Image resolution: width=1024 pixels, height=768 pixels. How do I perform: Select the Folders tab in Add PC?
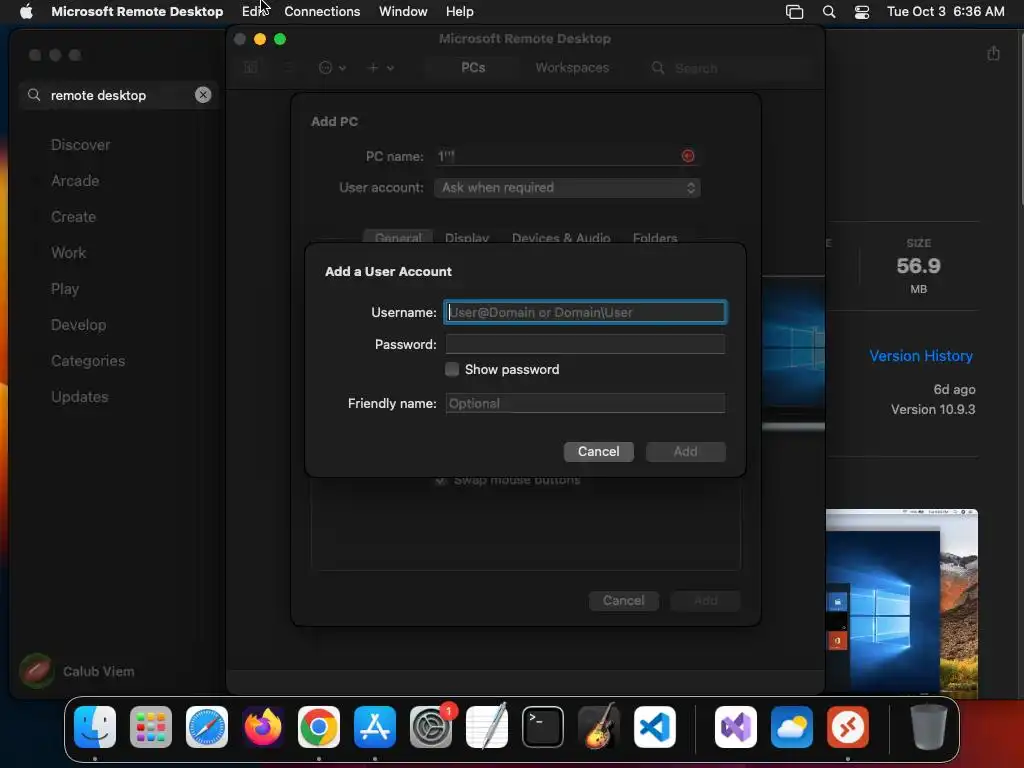point(655,238)
